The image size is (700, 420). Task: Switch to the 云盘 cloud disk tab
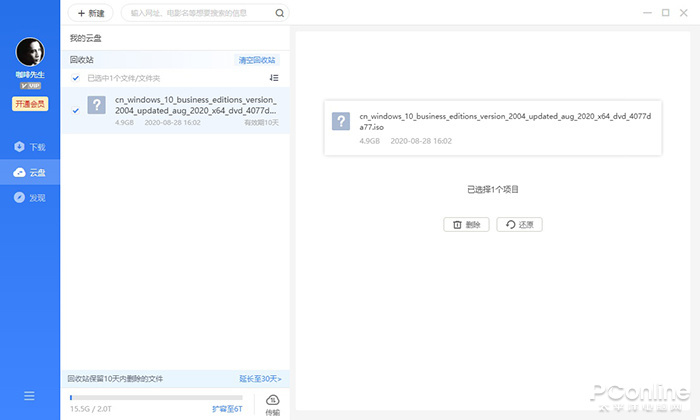30,173
